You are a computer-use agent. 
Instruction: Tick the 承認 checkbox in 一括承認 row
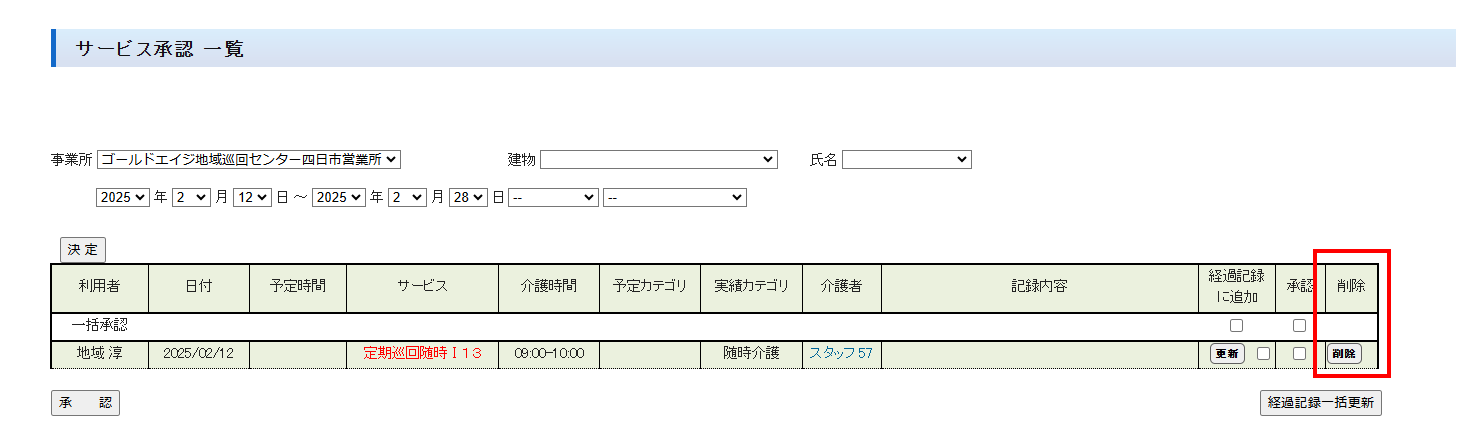coord(1299,325)
